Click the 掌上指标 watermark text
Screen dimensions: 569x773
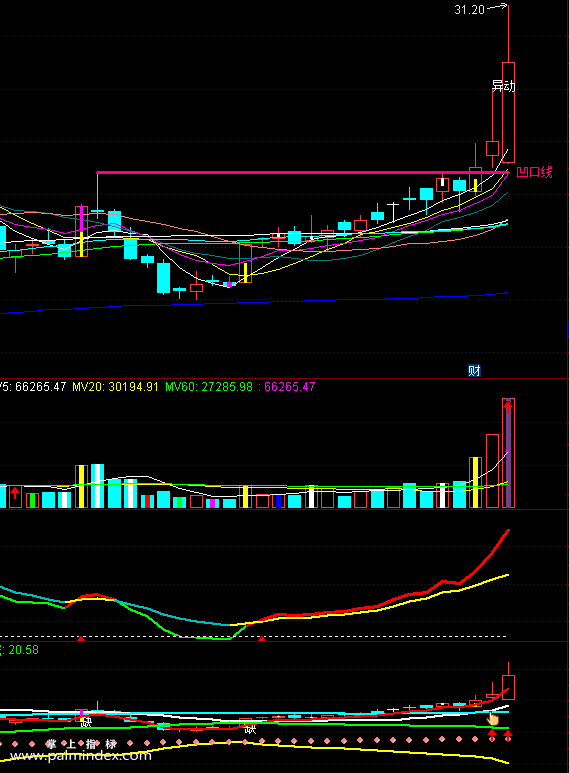point(81,744)
